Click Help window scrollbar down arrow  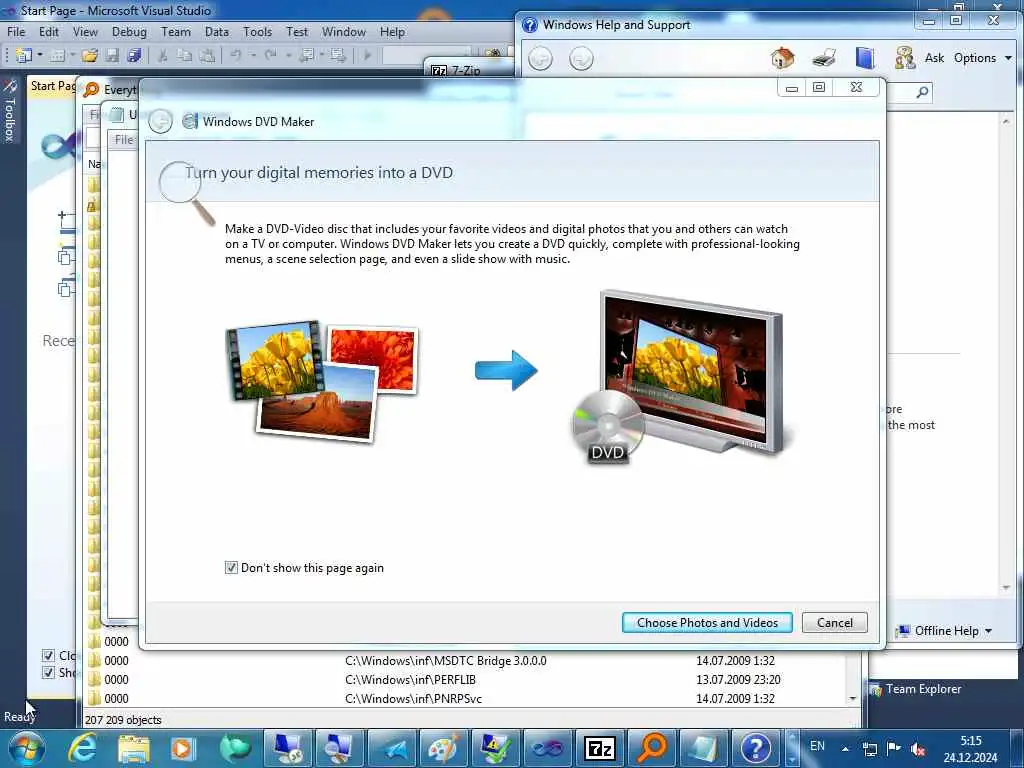point(1006,588)
